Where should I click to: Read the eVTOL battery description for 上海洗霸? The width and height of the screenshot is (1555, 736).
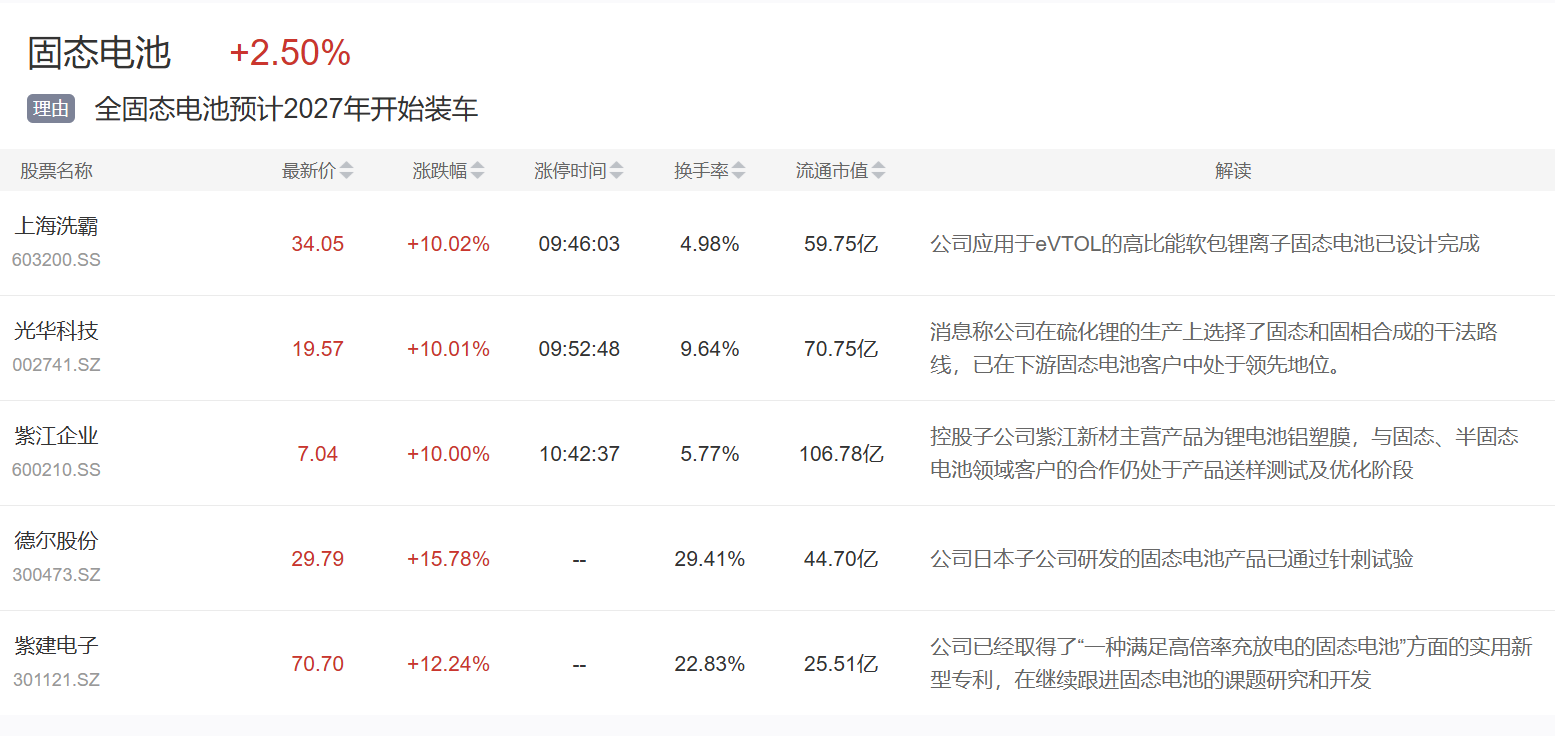(1204, 244)
